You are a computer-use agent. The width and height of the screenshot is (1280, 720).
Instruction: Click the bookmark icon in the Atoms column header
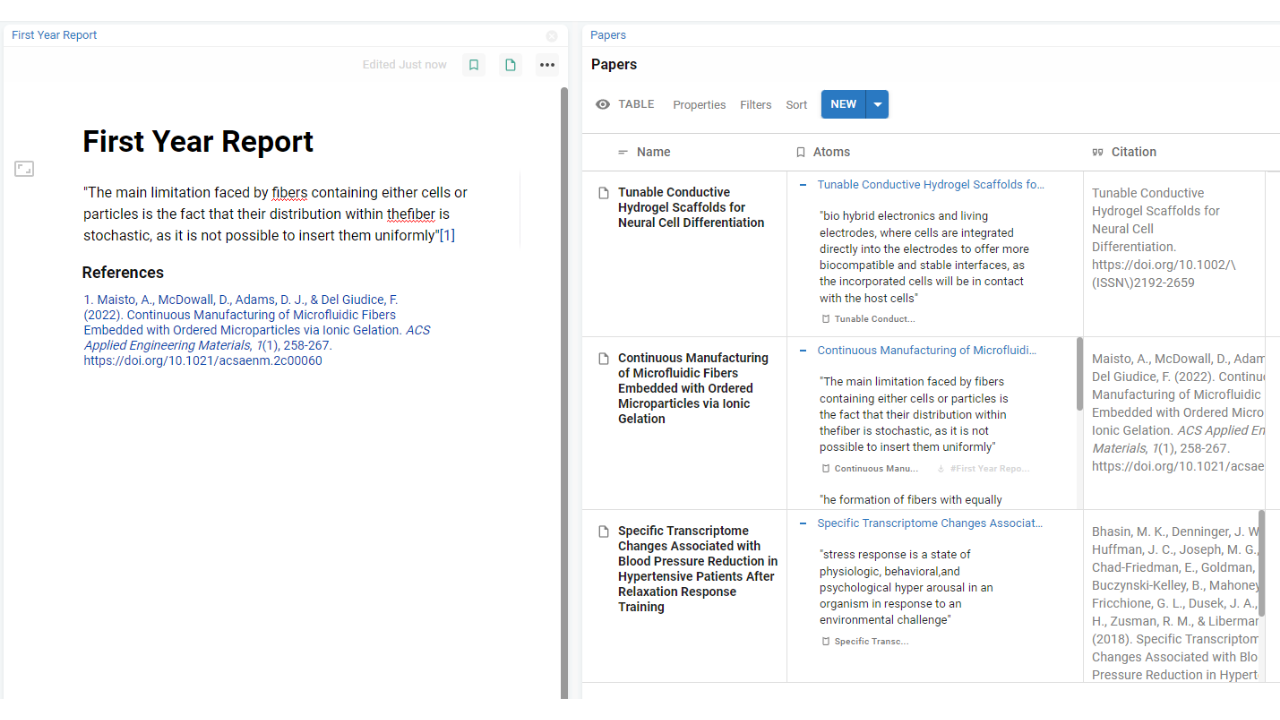[x=800, y=151]
